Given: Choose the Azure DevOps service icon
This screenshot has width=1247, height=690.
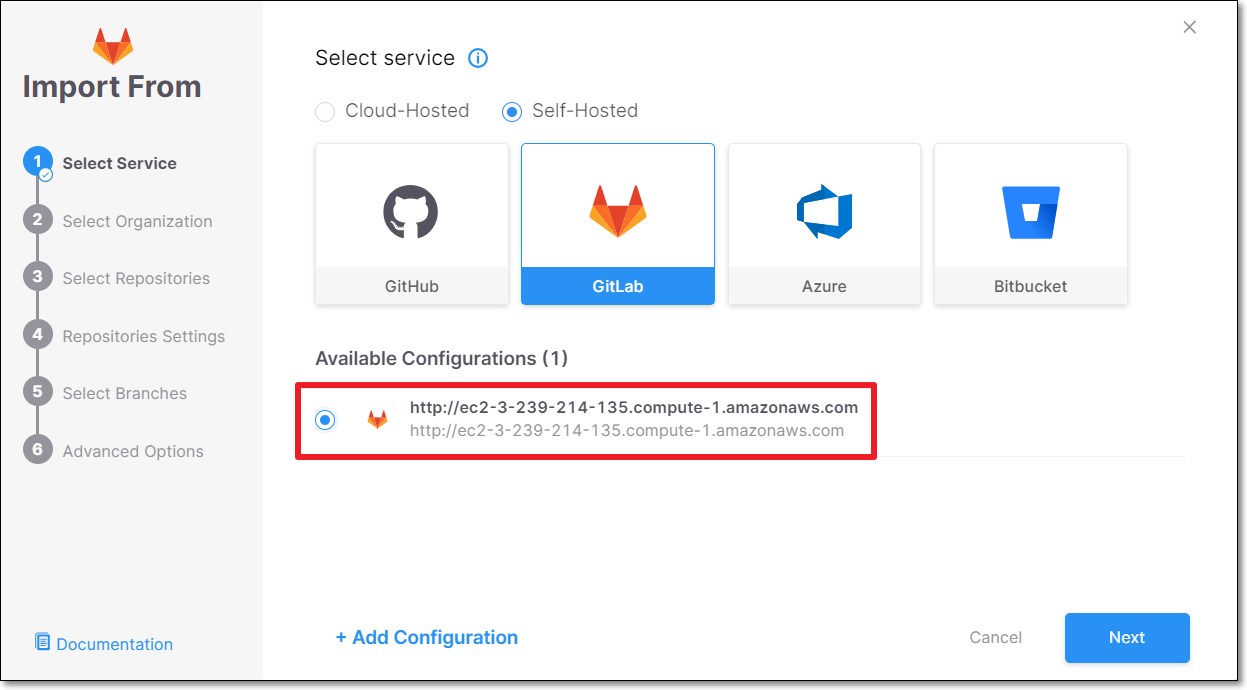Looking at the screenshot, I should (x=824, y=211).
